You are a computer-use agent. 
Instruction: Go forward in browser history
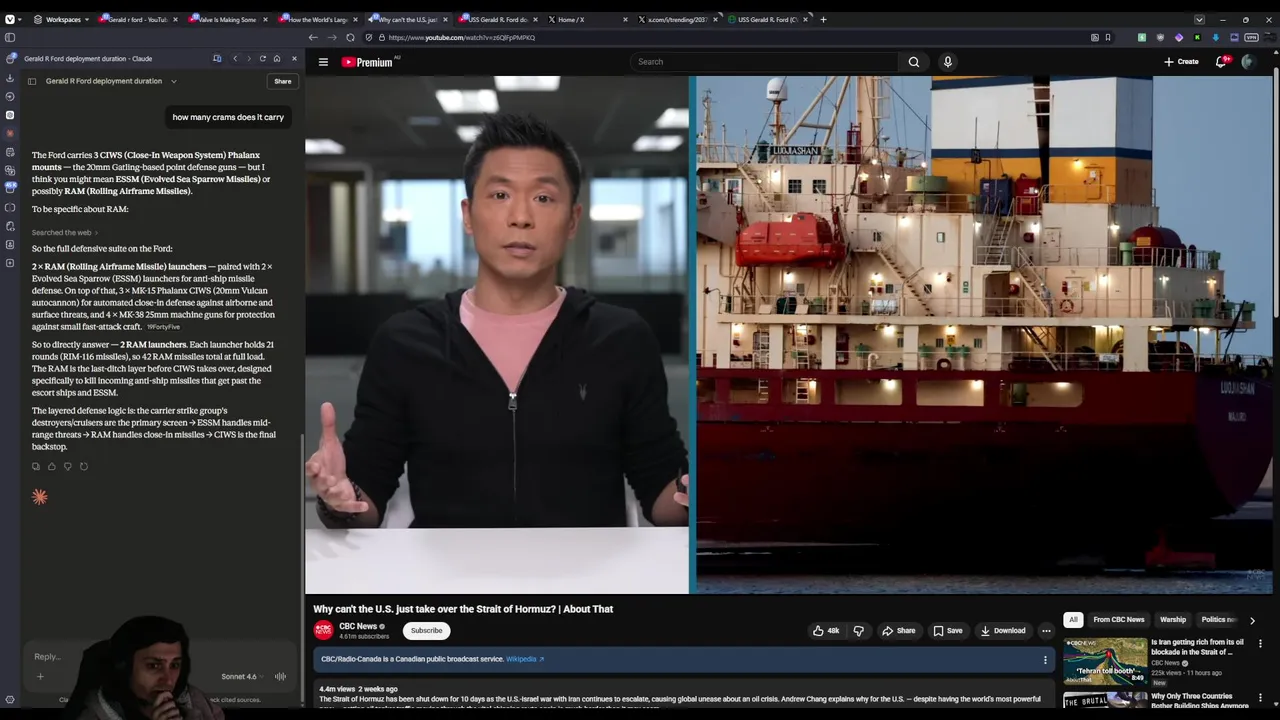pyautogui.click(x=331, y=37)
